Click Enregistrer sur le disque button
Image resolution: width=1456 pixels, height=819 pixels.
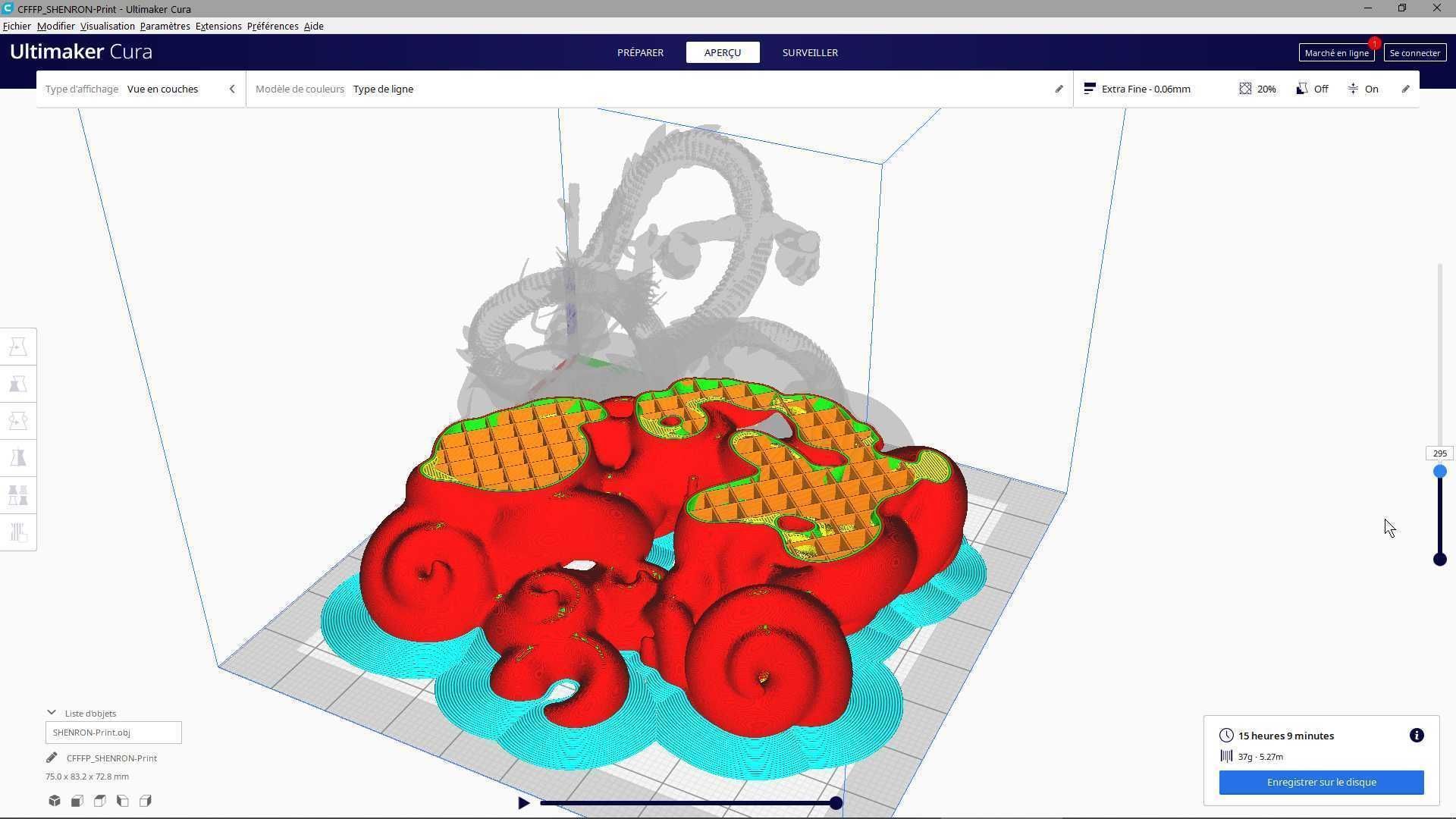[1321, 782]
